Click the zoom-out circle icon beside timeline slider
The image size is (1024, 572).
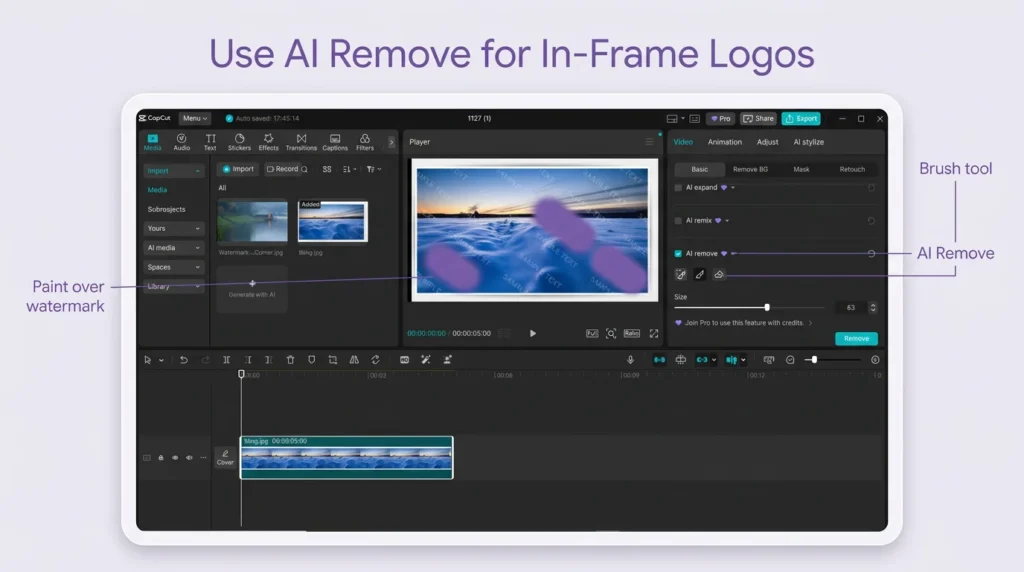pyautogui.click(x=790, y=360)
